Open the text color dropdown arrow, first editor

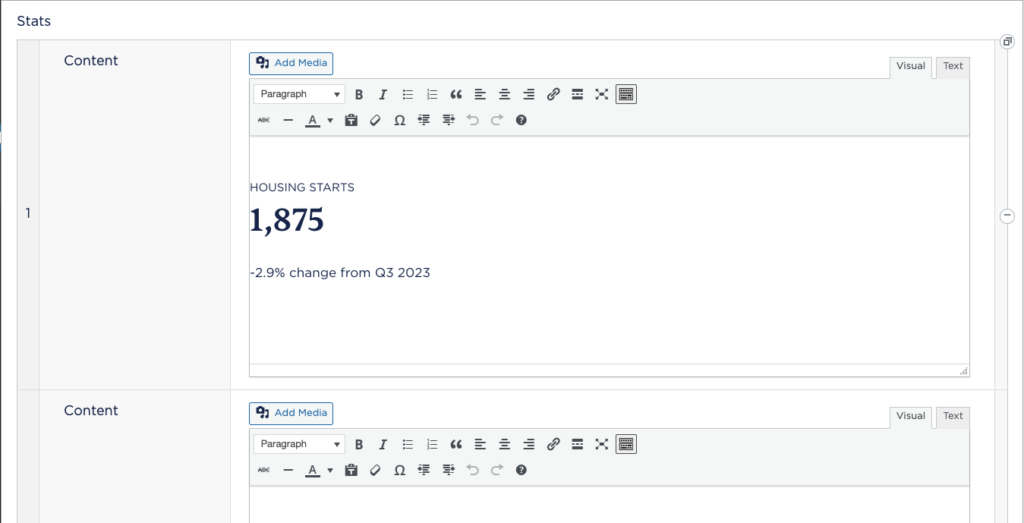(x=330, y=120)
